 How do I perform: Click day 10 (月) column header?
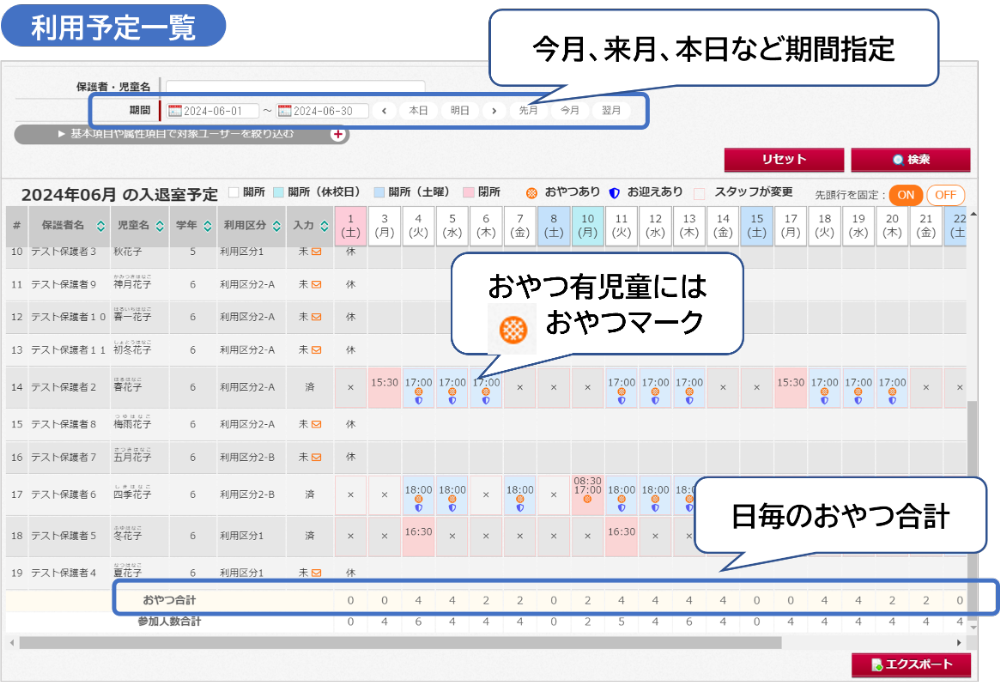tap(587, 226)
